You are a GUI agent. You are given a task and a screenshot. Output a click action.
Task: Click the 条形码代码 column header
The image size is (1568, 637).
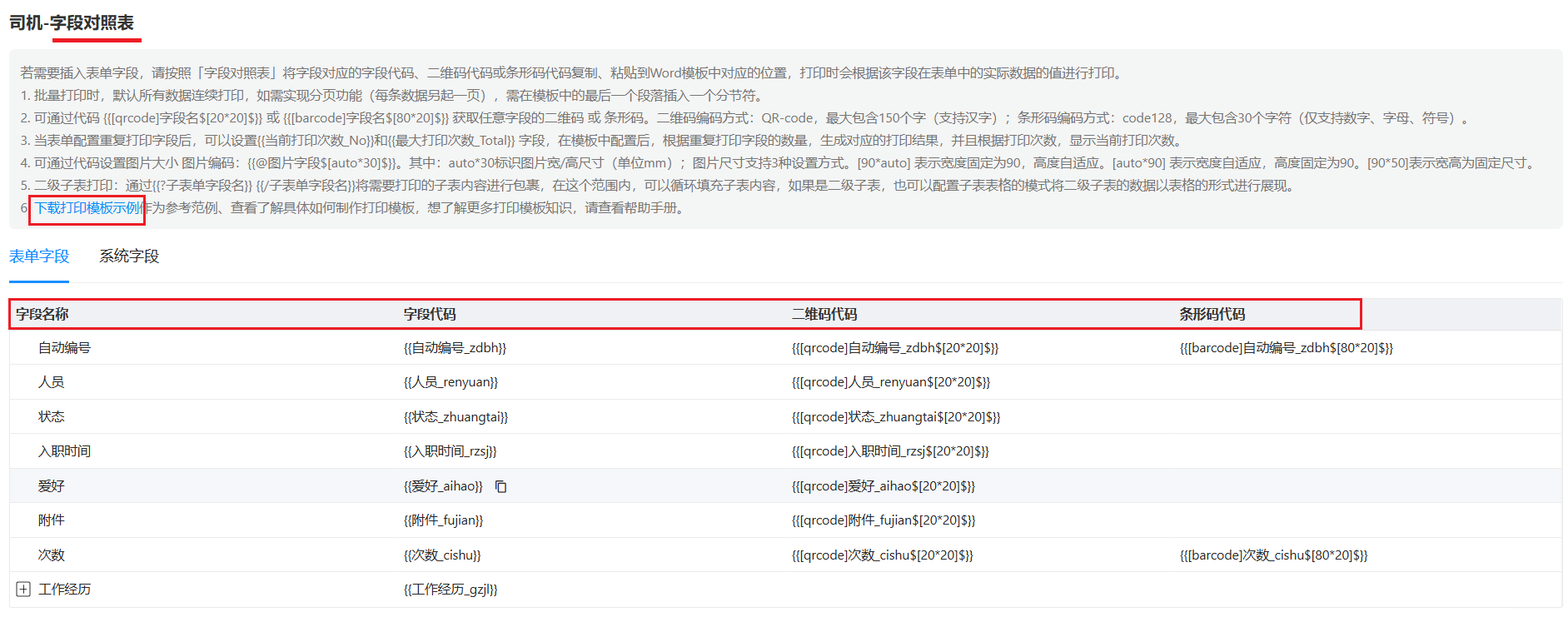coord(1212,315)
